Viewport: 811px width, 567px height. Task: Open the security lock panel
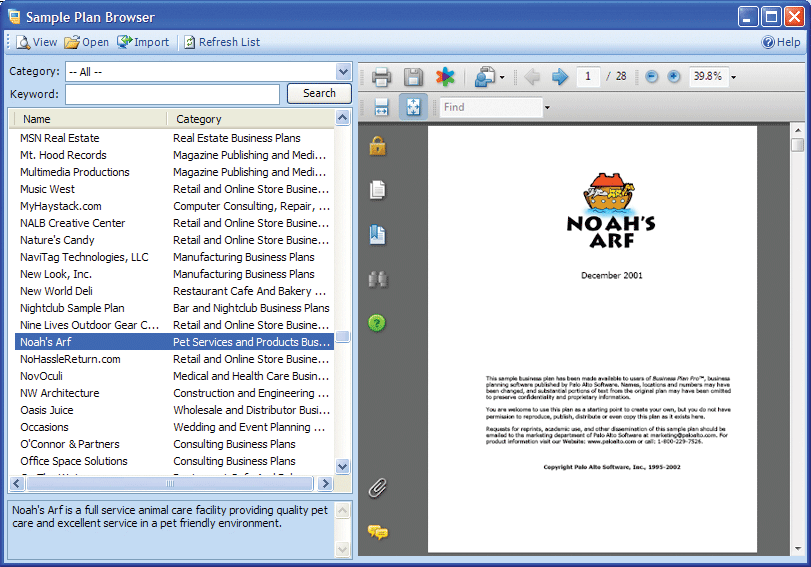click(x=377, y=146)
